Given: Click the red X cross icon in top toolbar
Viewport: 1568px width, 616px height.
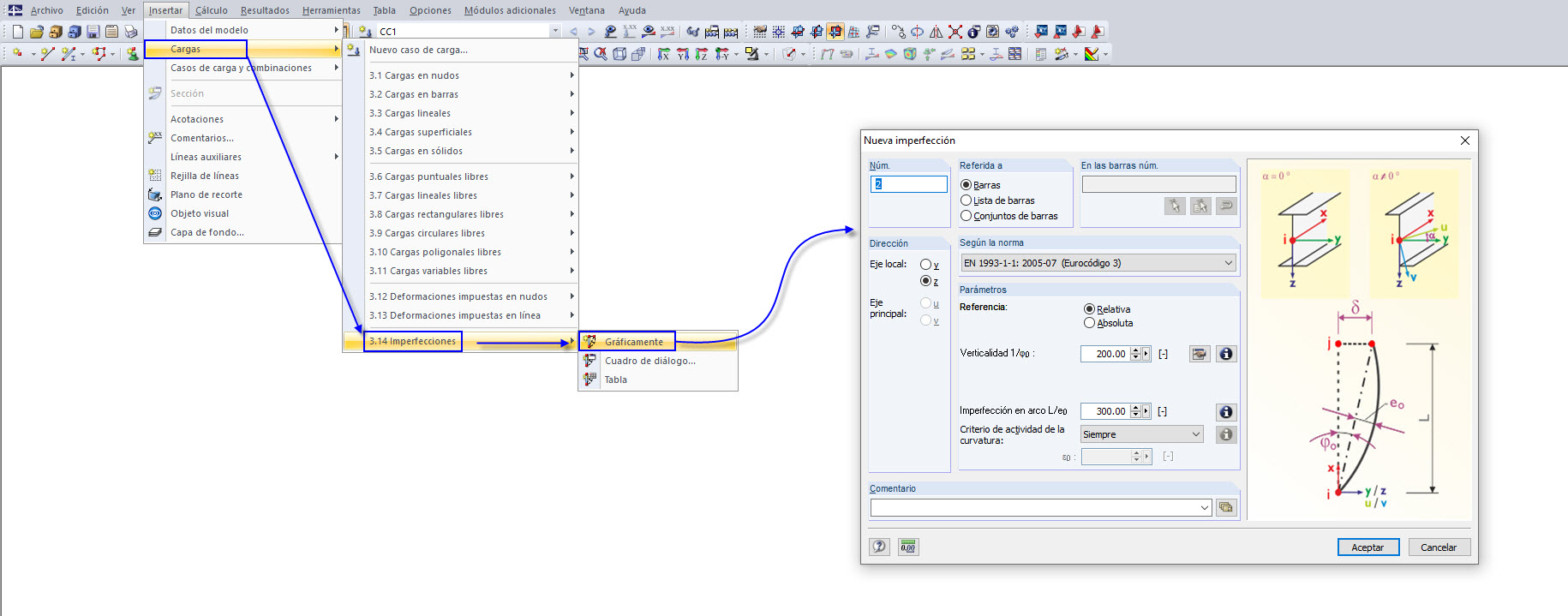Looking at the screenshot, I should (x=955, y=32).
